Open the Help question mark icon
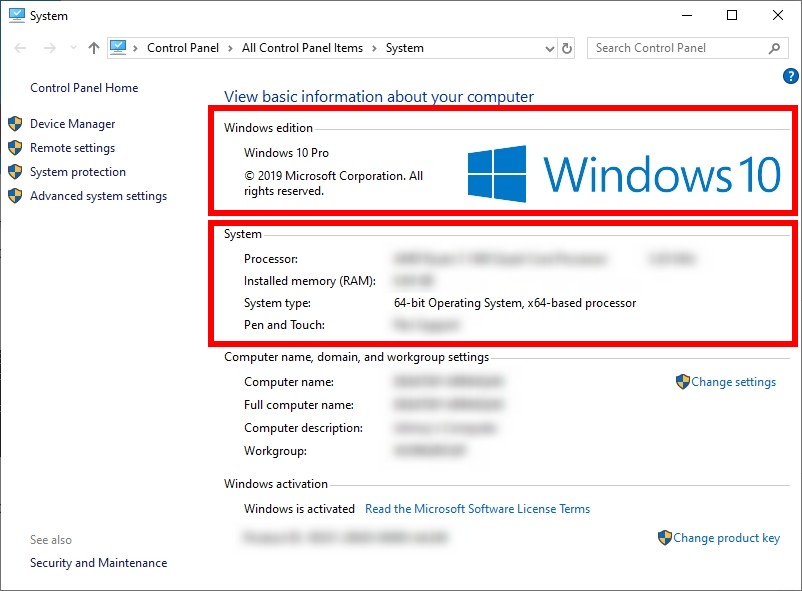This screenshot has width=802, height=591. point(790,76)
